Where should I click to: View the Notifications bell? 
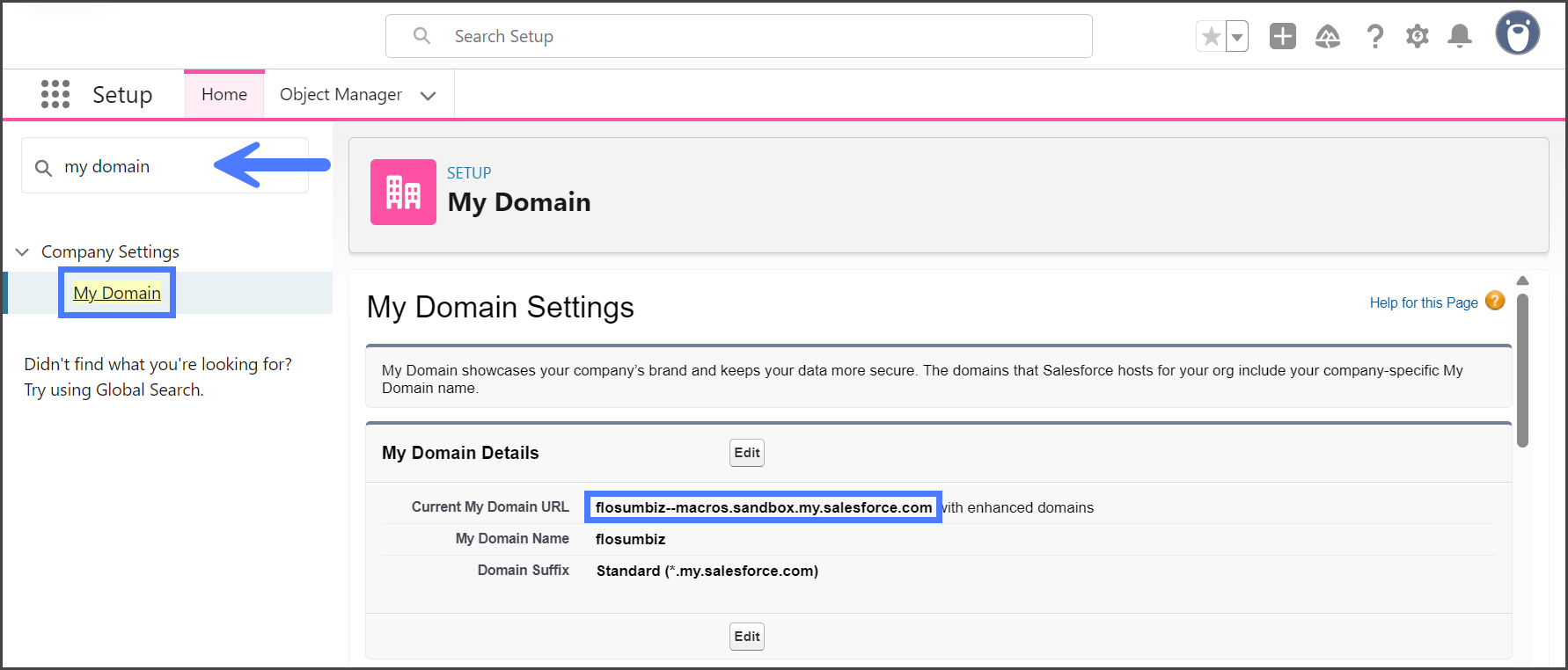[x=1460, y=36]
